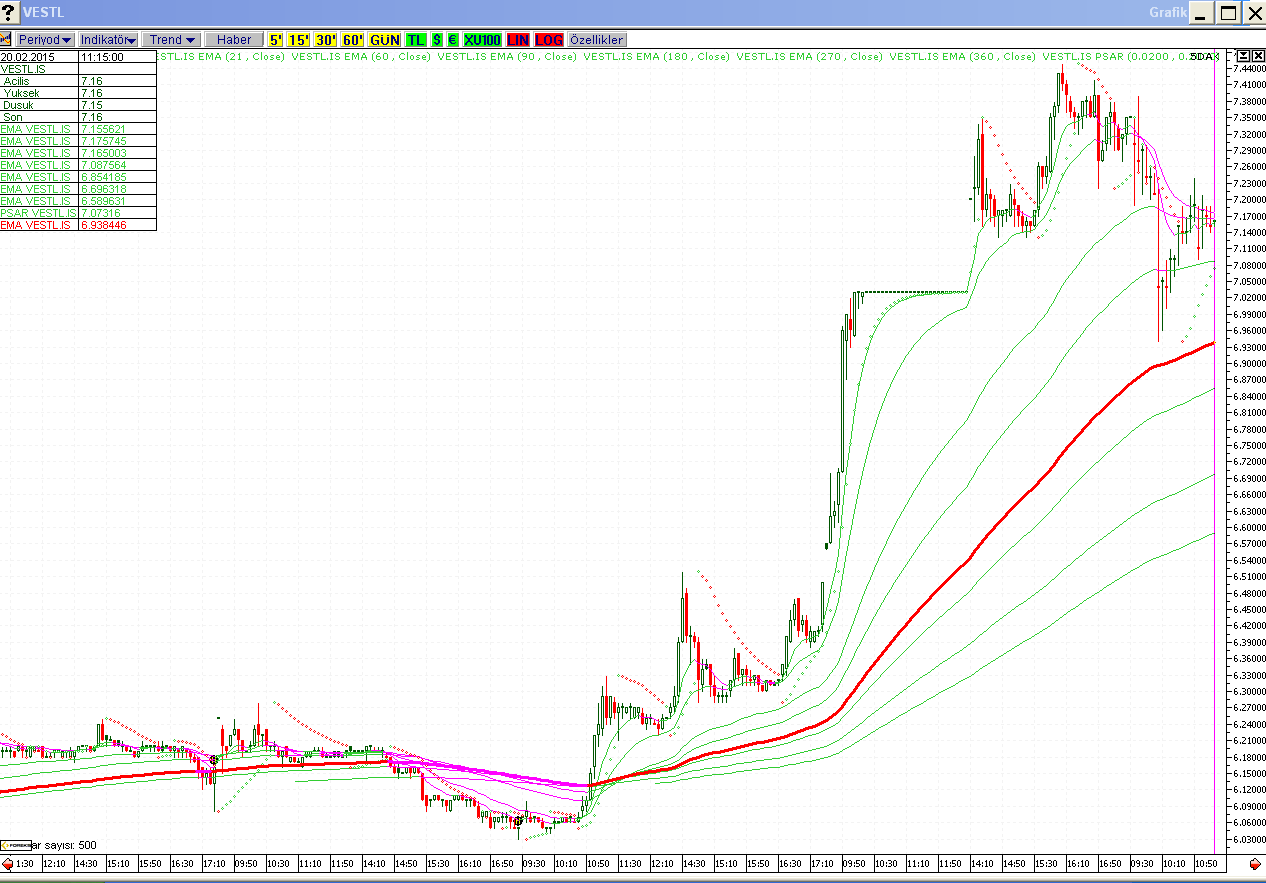Screen dimensions: 1266x883
Task: Switch chart currency to euro (€)
Action: (452, 40)
